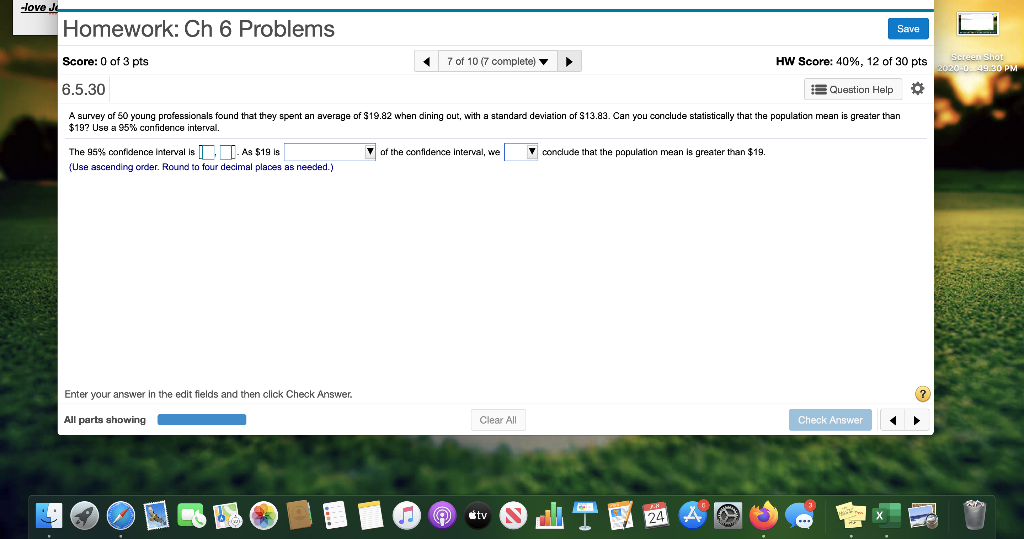Open FaceTime from the dock
Image resolution: width=1024 pixels, height=539 pixels.
coord(192,515)
